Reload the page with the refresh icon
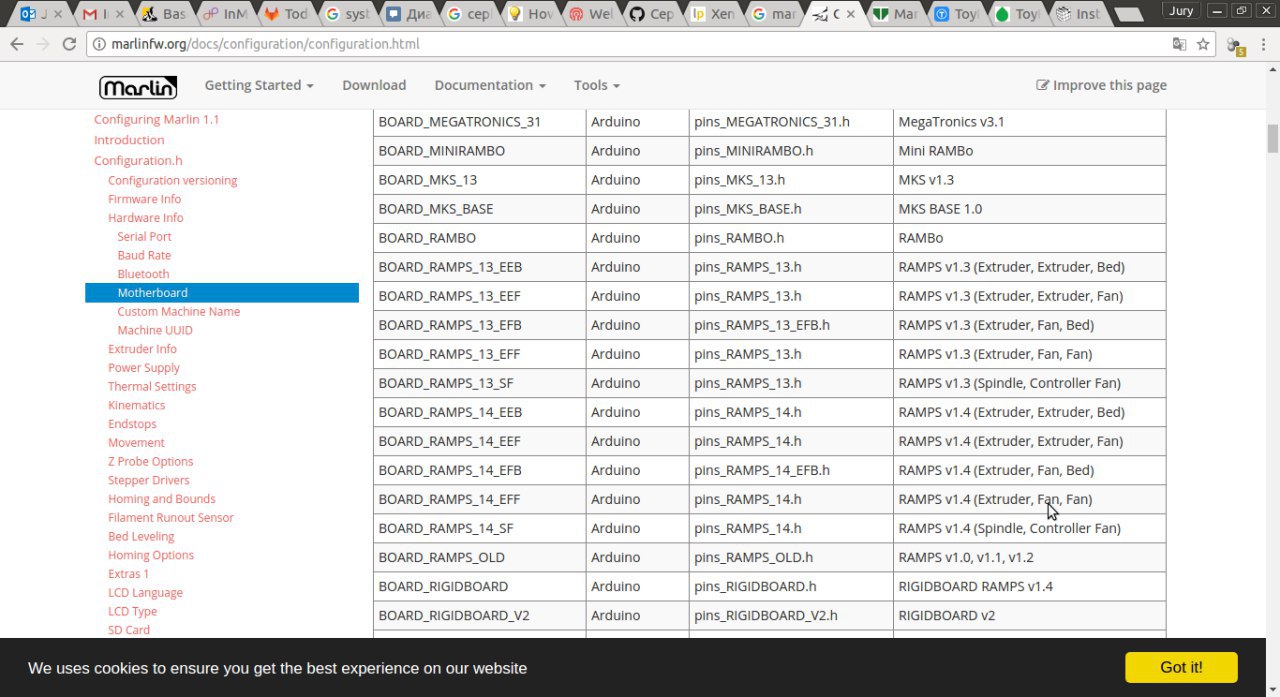Viewport: 1280px width, 697px height. [69, 44]
